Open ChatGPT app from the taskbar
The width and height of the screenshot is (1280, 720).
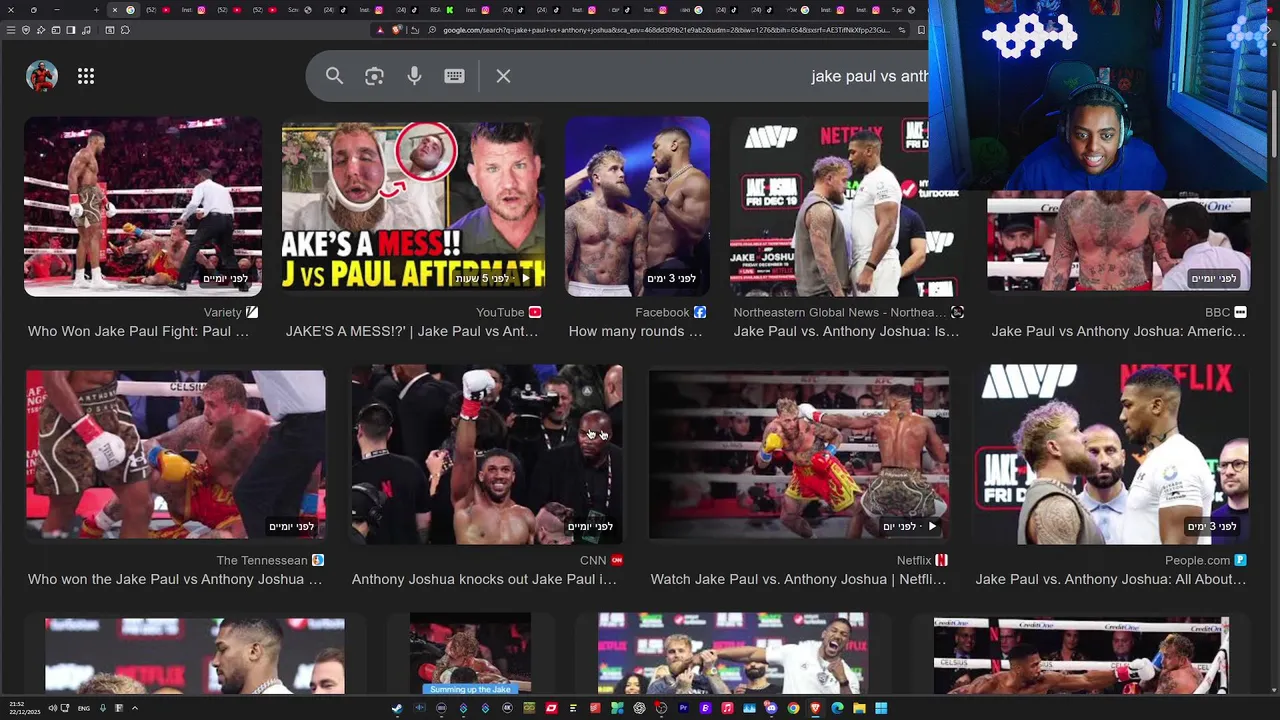coord(639,708)
